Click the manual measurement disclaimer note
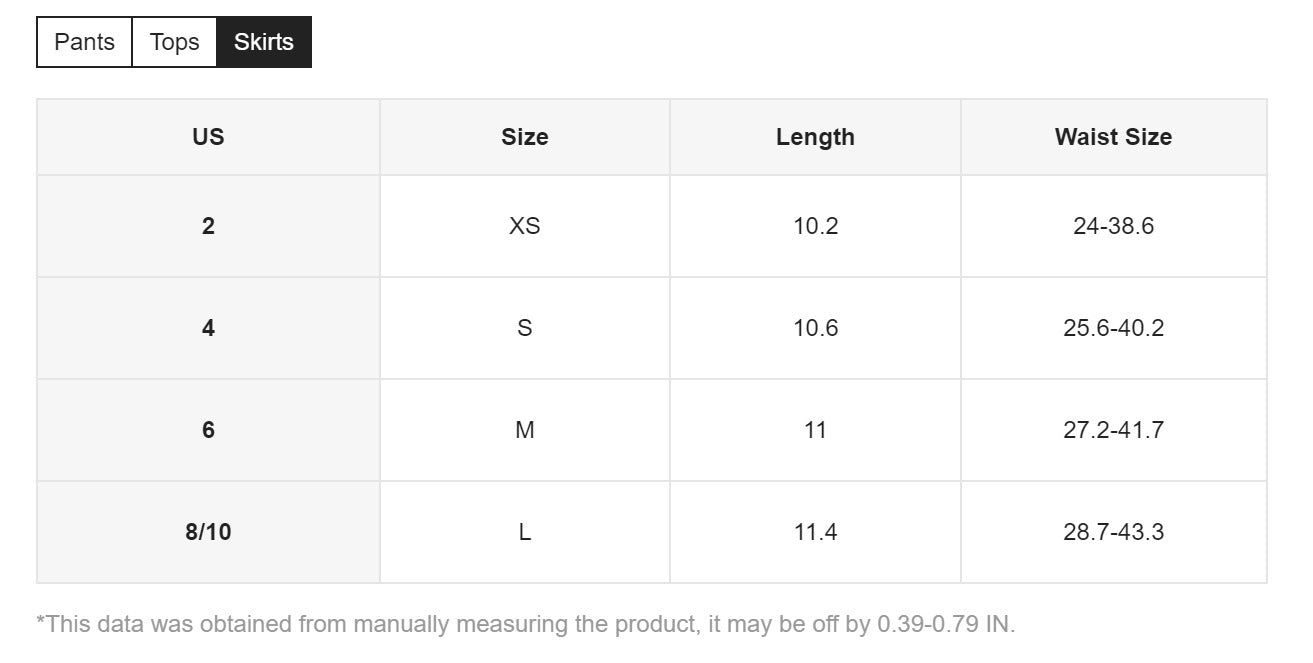 (526, 625)
